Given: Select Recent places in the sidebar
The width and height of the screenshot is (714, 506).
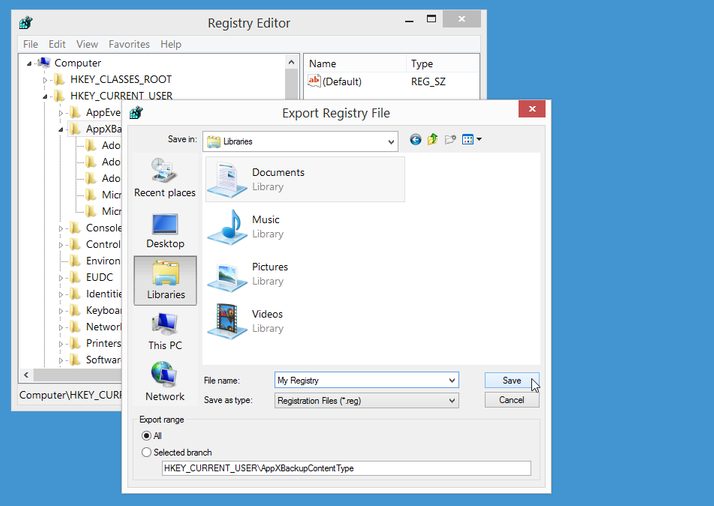Looking at the screenshot, I should point(165,178).
